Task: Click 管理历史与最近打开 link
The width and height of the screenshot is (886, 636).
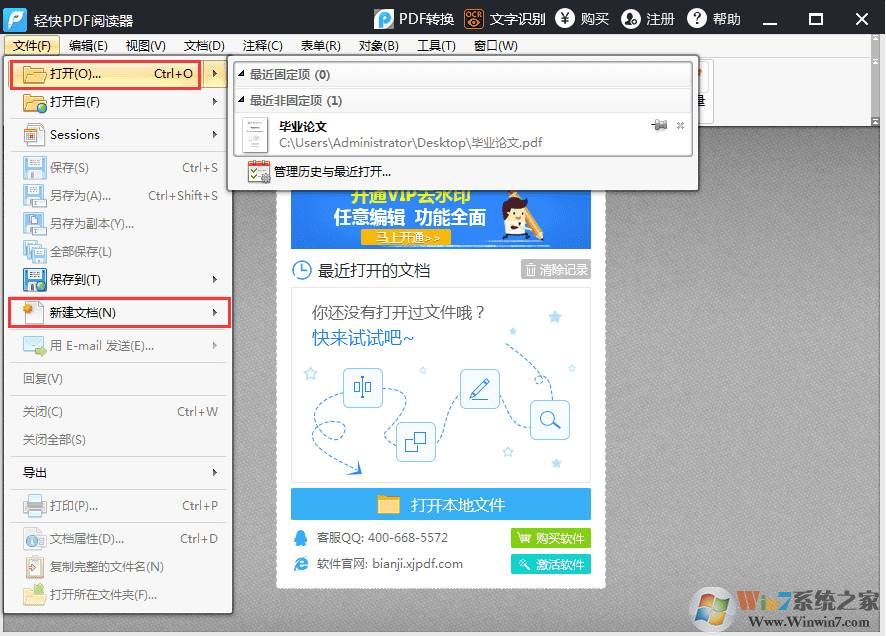Action: (331, 172)
